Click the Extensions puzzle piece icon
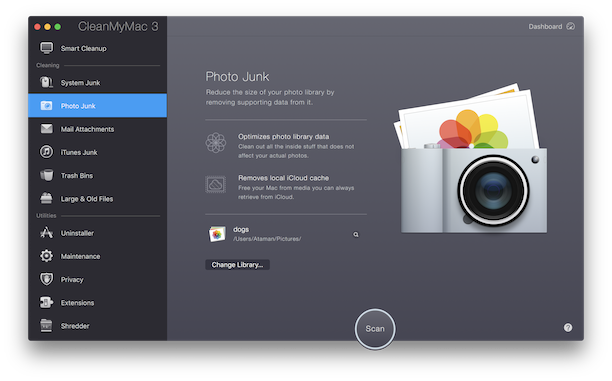This screenshot has height=381, width=612. click(46, 302)
